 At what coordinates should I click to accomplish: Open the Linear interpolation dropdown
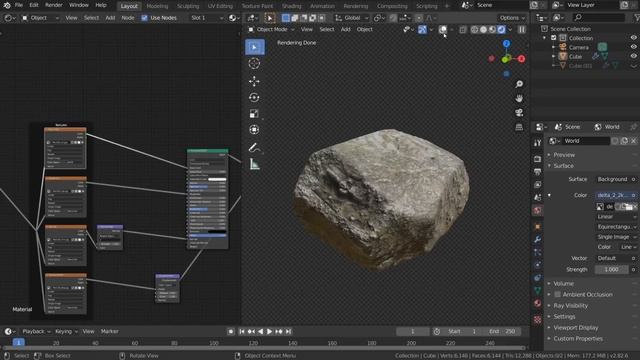(x=616, y=217)
